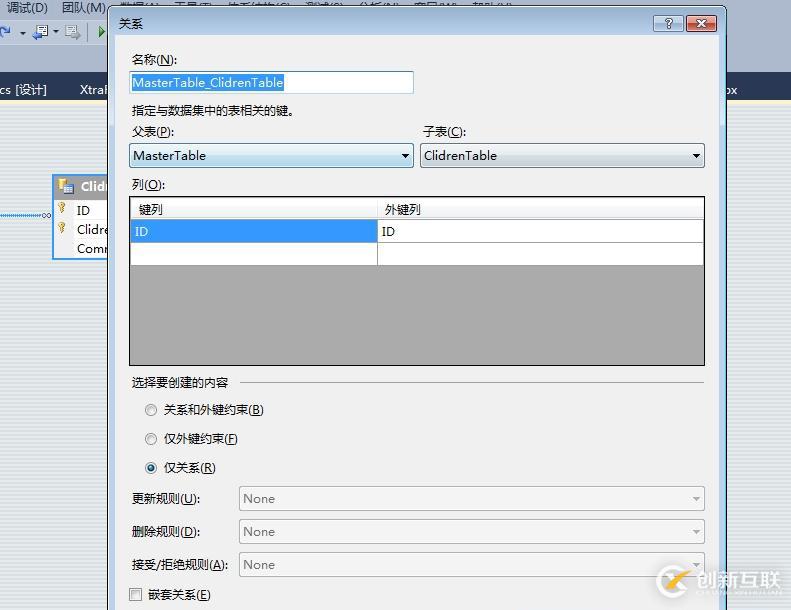Open the 父表 MasterTable dropdown

click(271, 155)
